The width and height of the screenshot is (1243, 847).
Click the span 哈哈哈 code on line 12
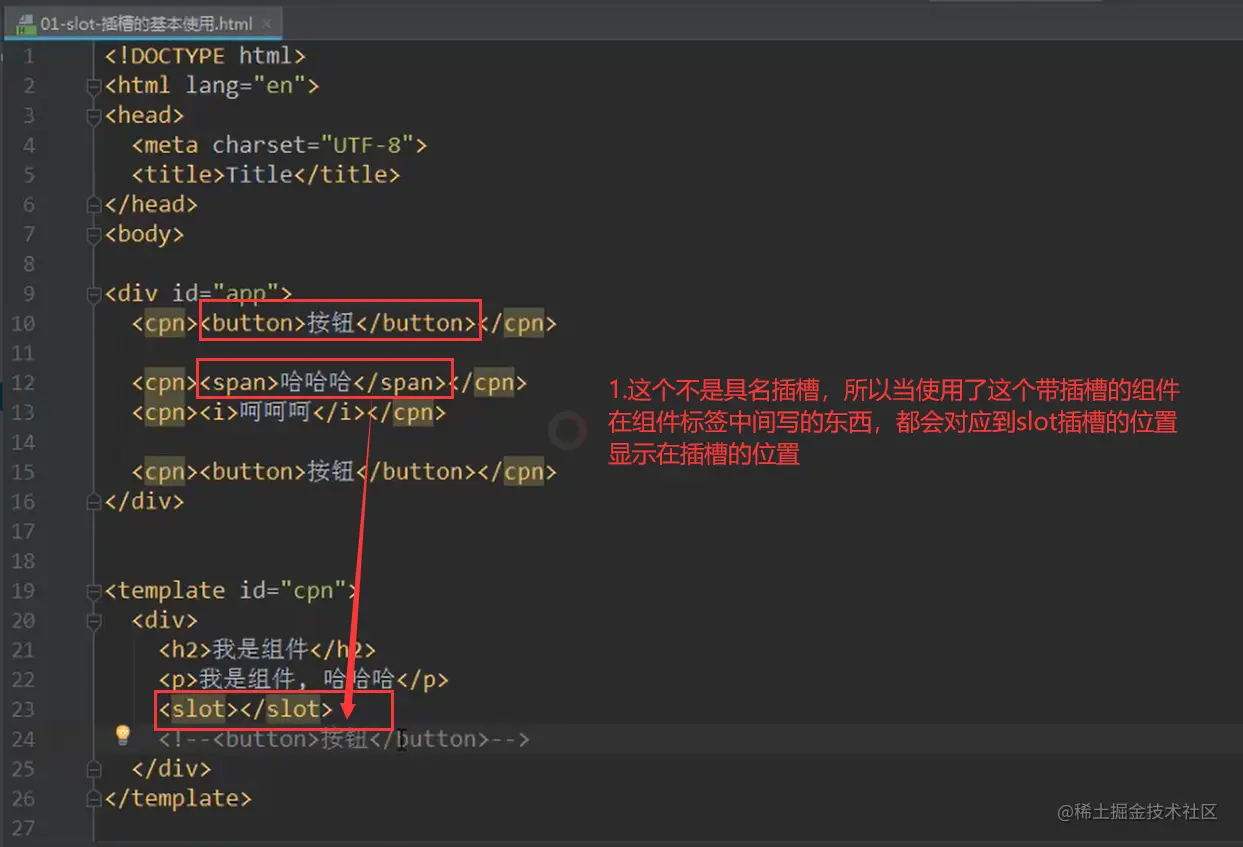pyautogui.click(x=325, y=382)
